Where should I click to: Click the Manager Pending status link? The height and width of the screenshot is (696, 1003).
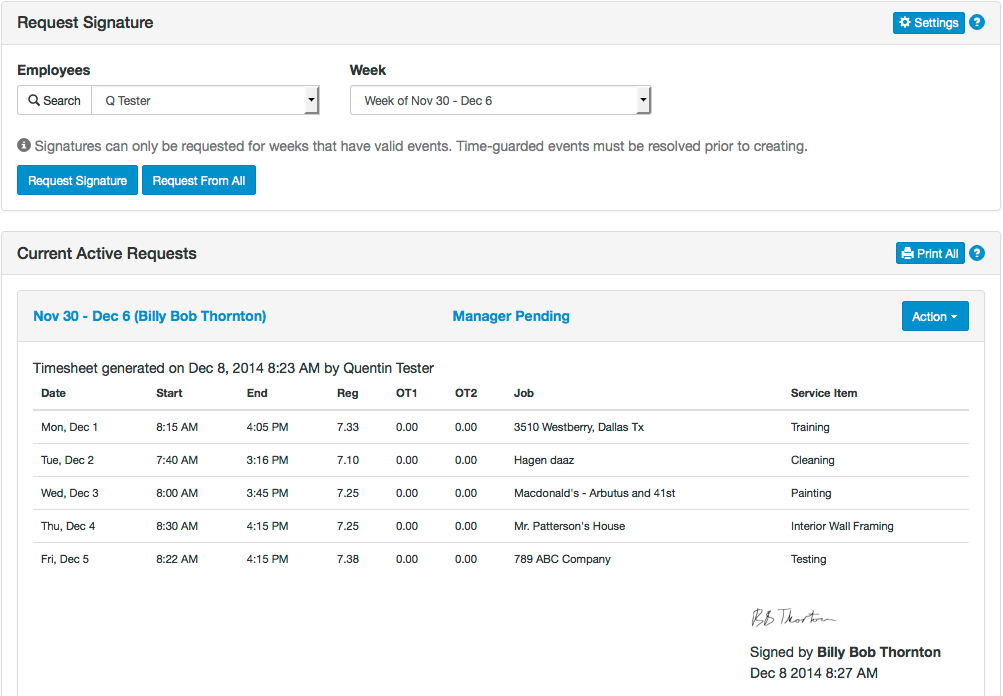pyautogui.click(x=511, y=315)
